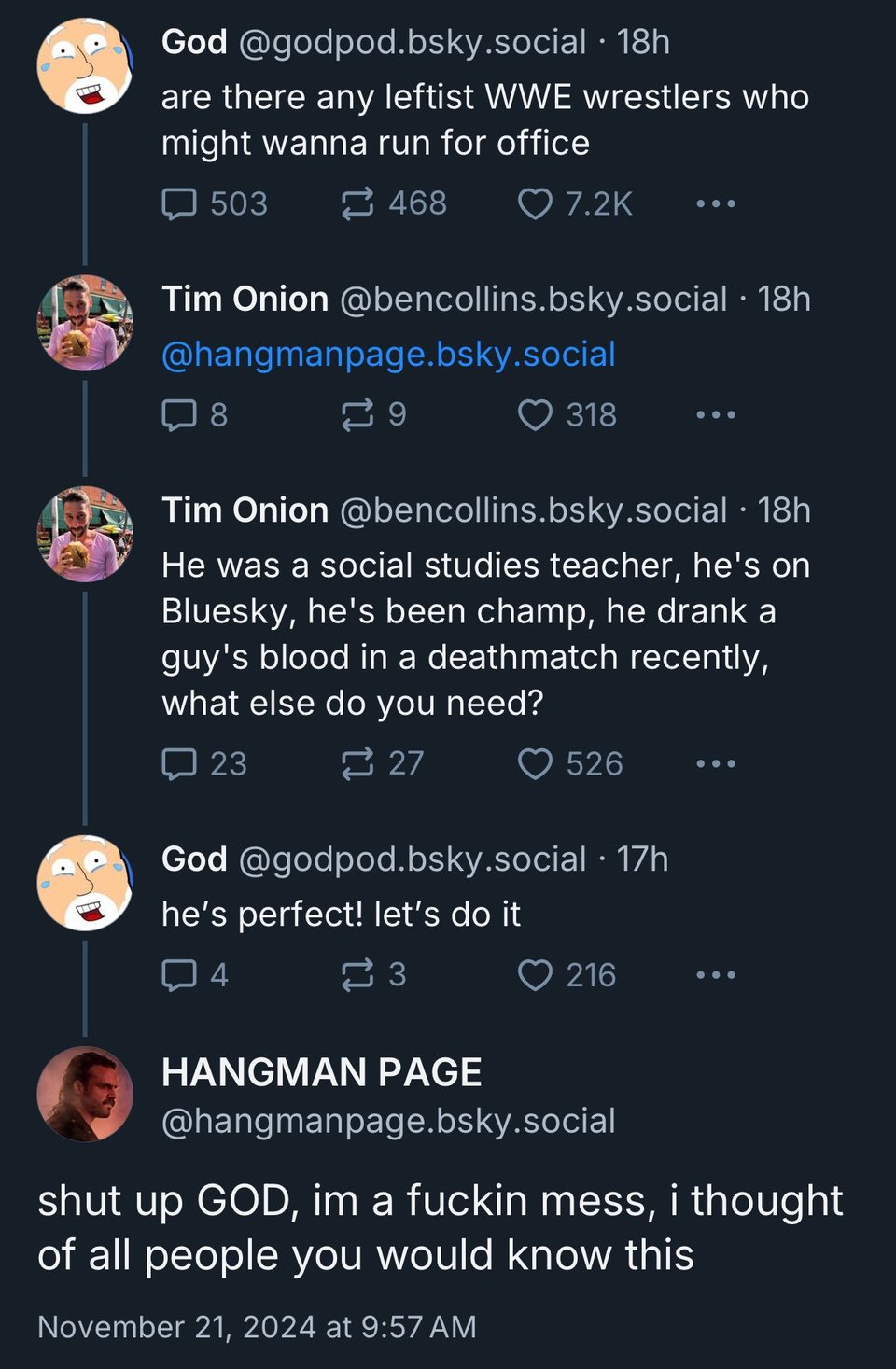The width and height of the screenshot is (896, 1369).
Task: Open more options on God's first post
Action: coord(716,203)
